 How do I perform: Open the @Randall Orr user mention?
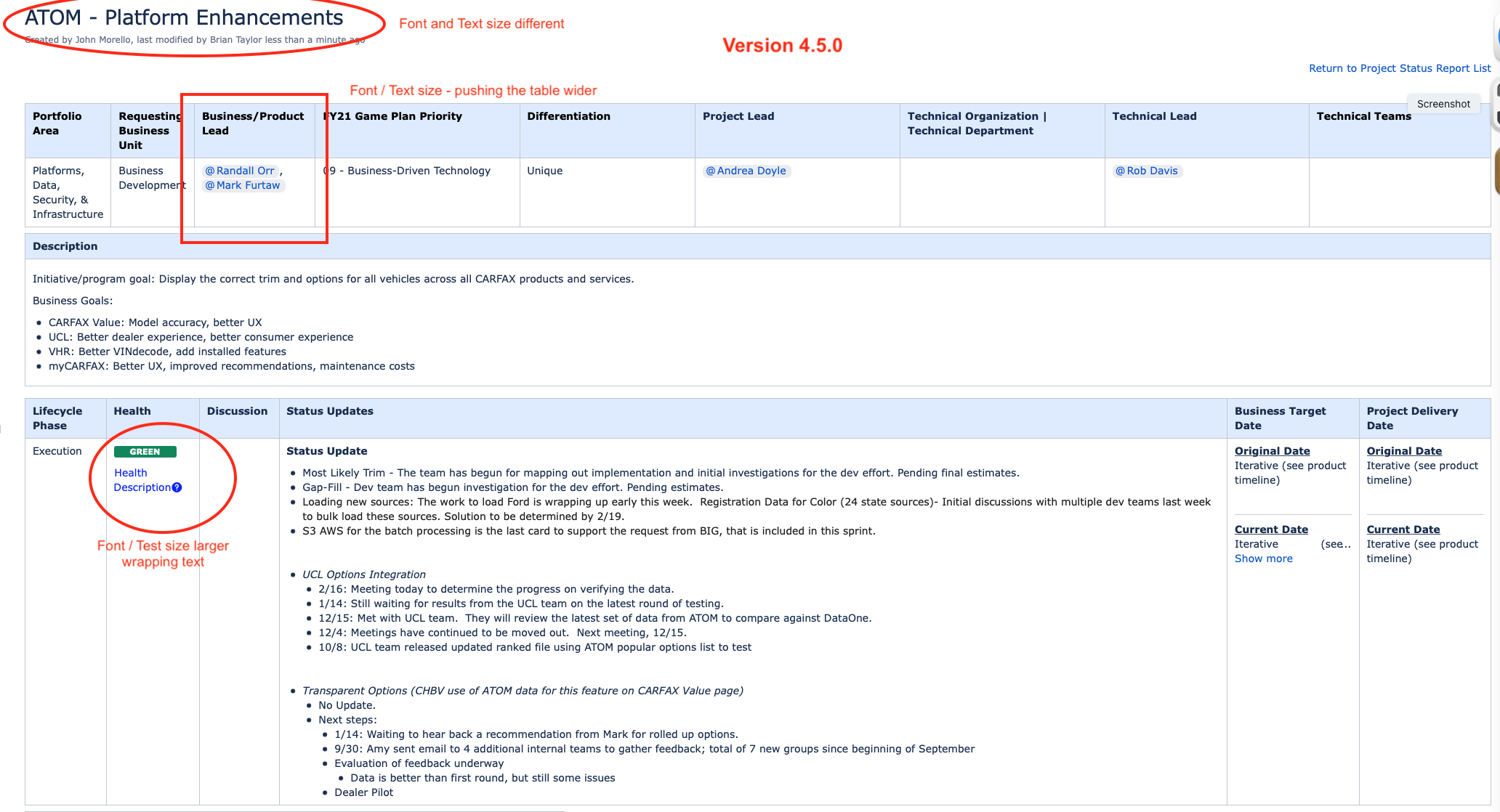pos(240,171)
